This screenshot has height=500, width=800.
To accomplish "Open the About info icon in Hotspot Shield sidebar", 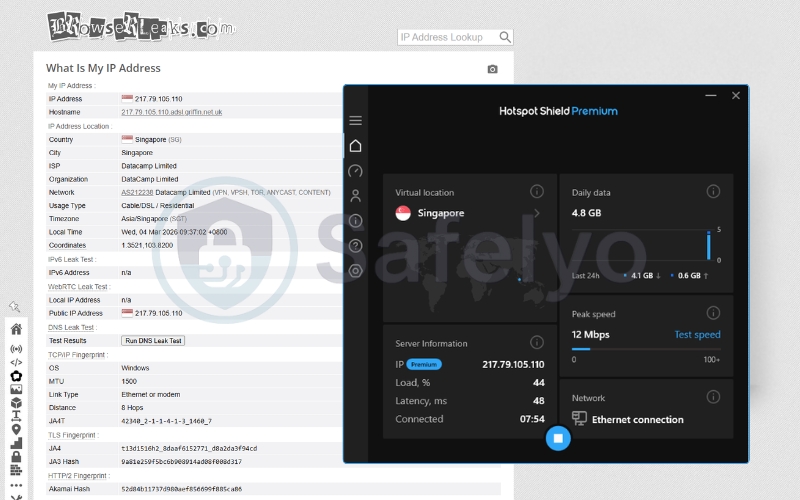I will (x=356, y=220).
